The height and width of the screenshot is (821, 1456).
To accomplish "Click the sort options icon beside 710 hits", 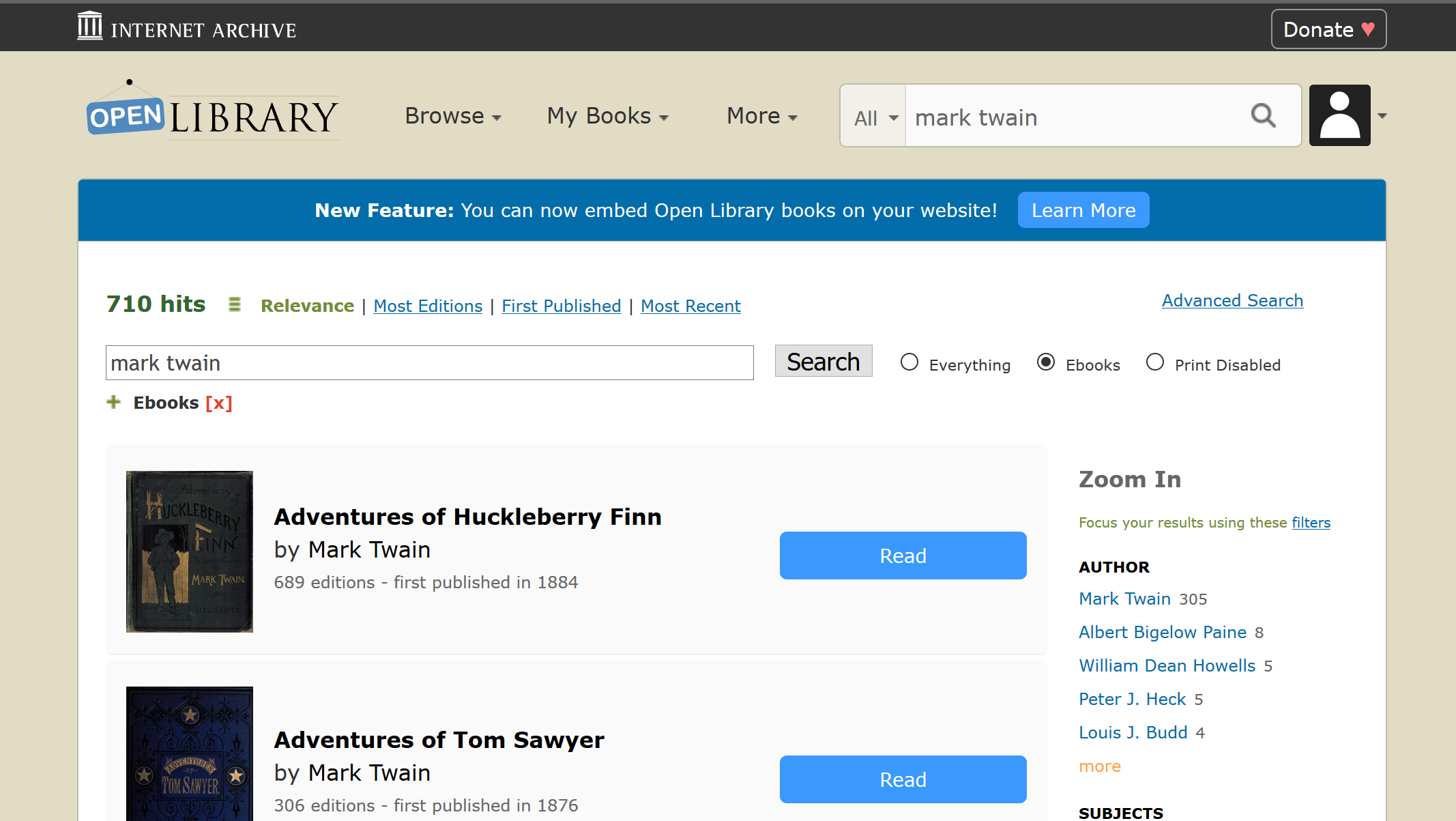I will point(235,304).
